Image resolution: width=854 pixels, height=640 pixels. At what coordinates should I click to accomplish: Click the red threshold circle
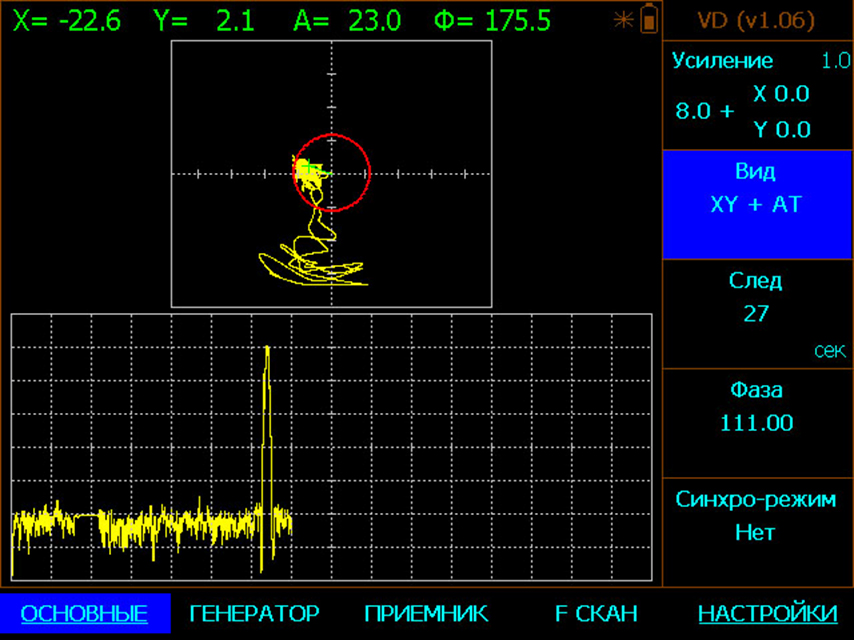tap(332, 172)
